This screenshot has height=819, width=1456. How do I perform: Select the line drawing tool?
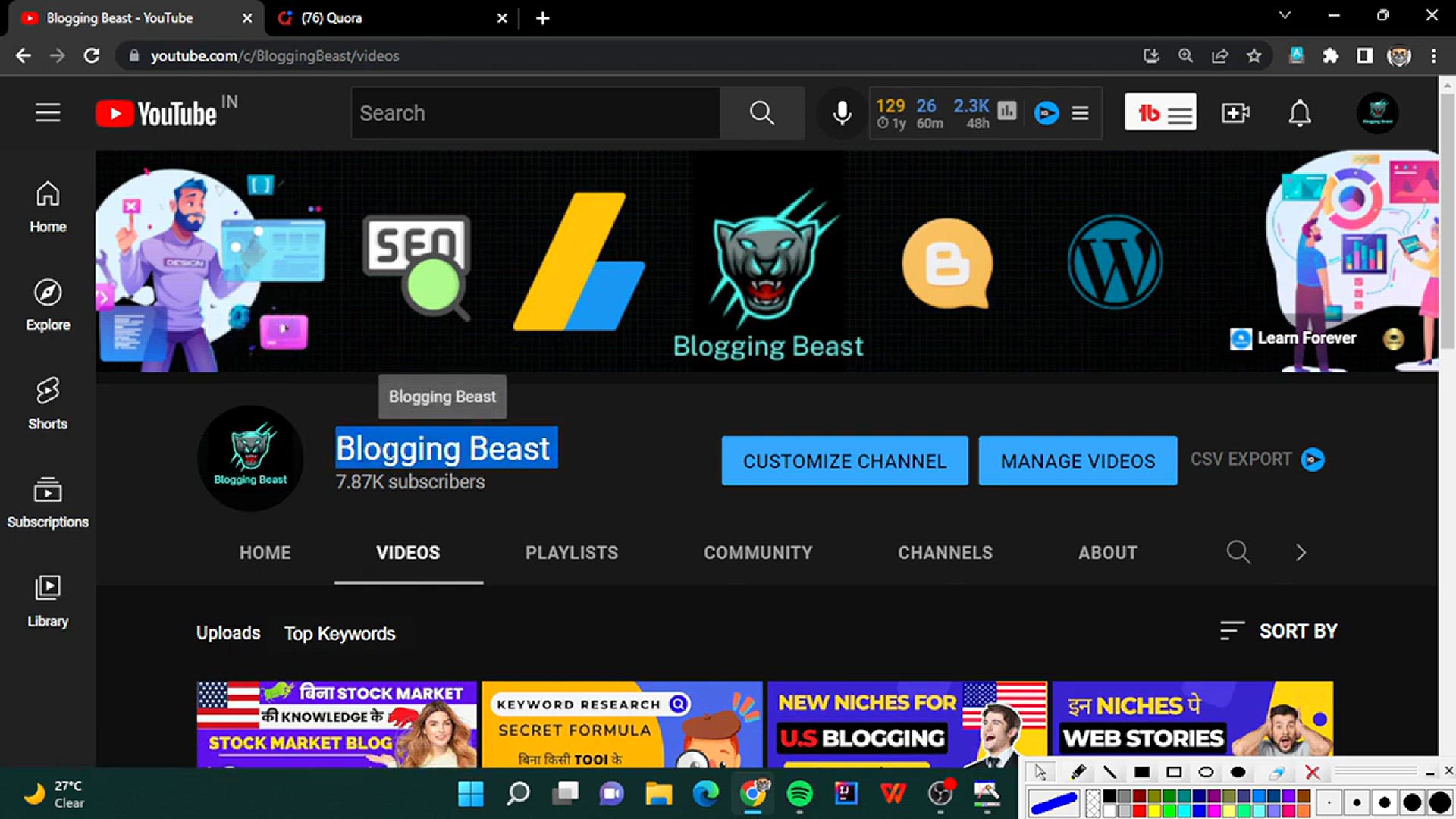(x=1109, y=772)
